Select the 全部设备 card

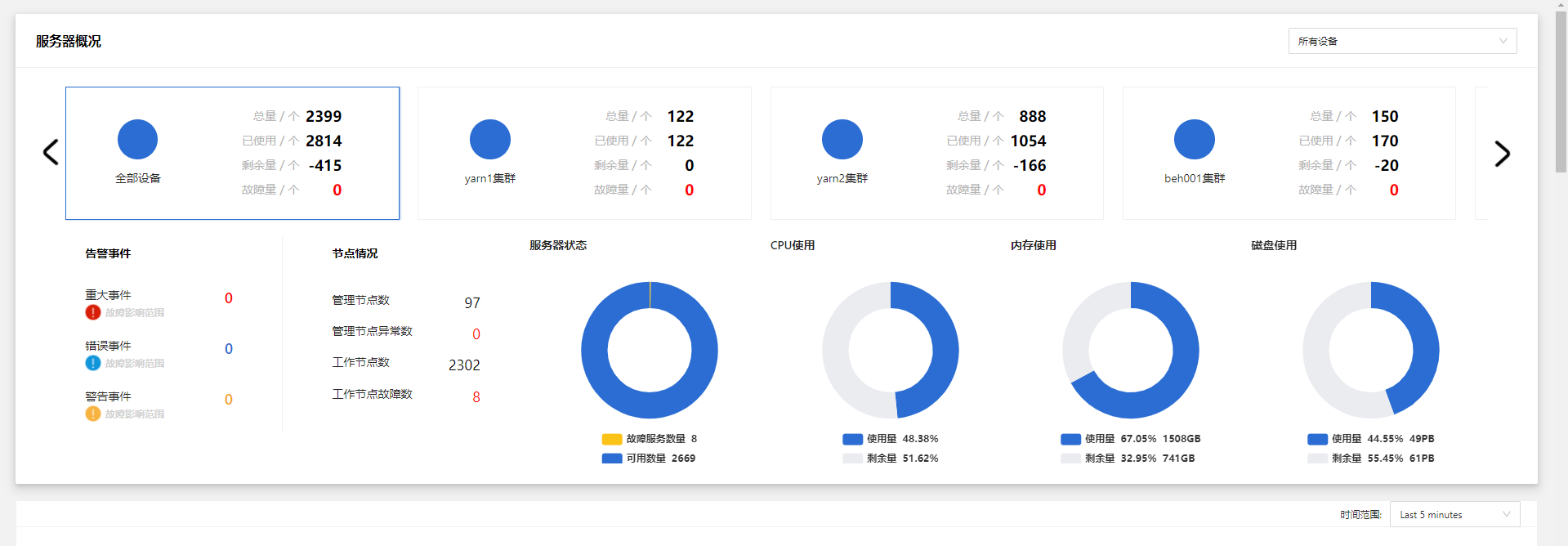pyautogui.click(x=232, y=153)
